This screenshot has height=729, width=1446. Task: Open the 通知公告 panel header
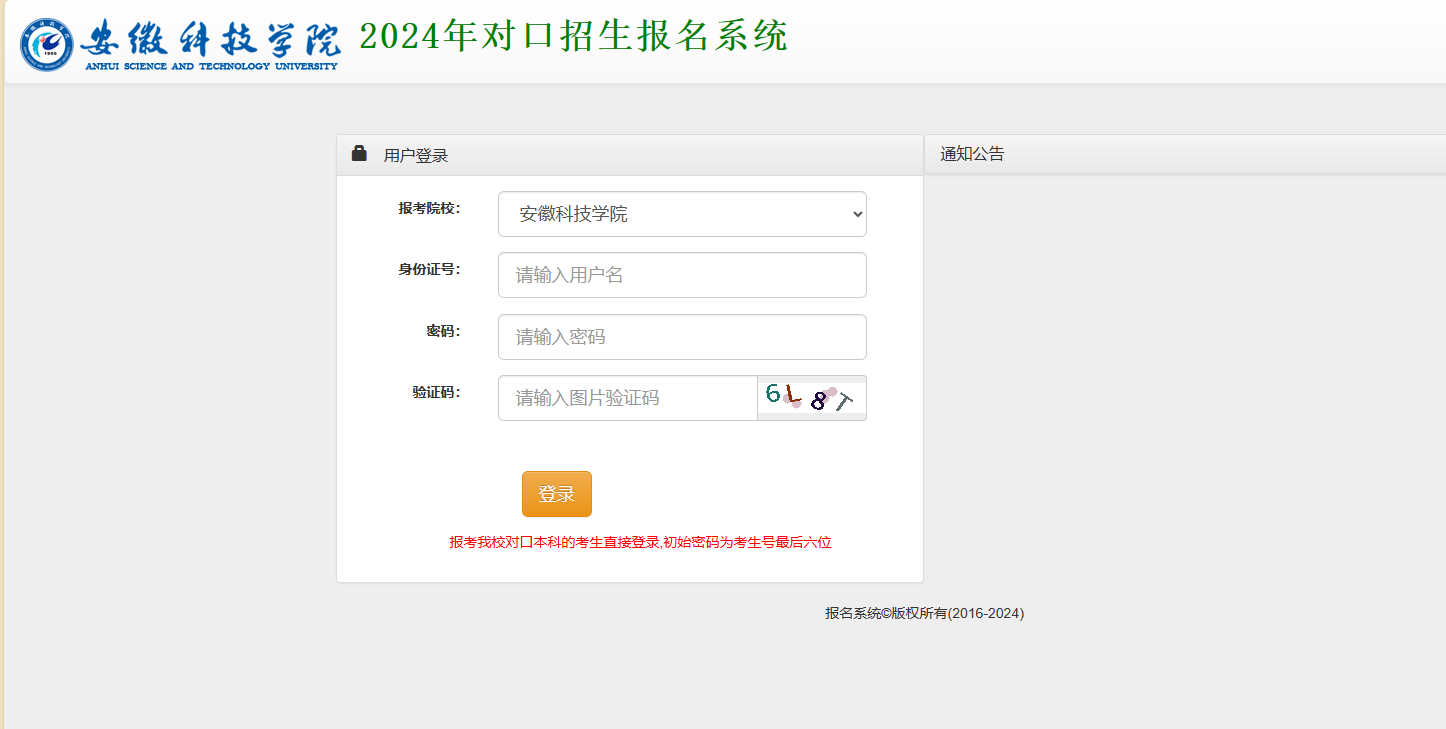click(x=972, y=154)
